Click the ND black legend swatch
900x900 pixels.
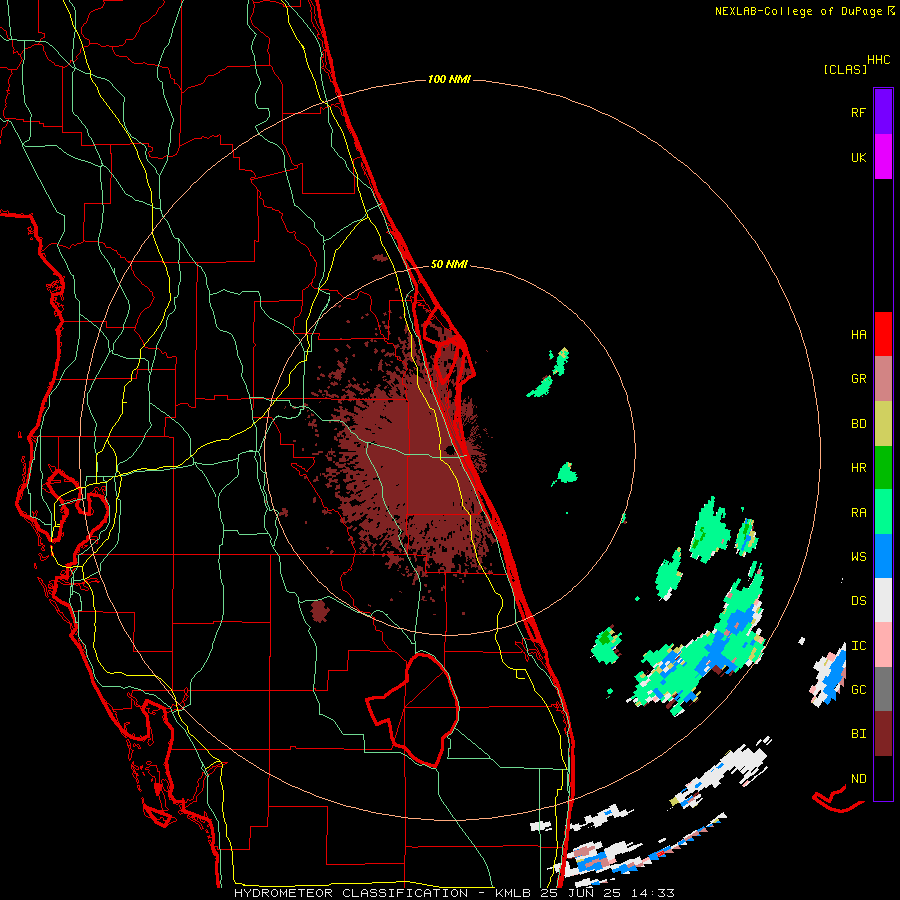pyautogui.click(x=883, y=778)
